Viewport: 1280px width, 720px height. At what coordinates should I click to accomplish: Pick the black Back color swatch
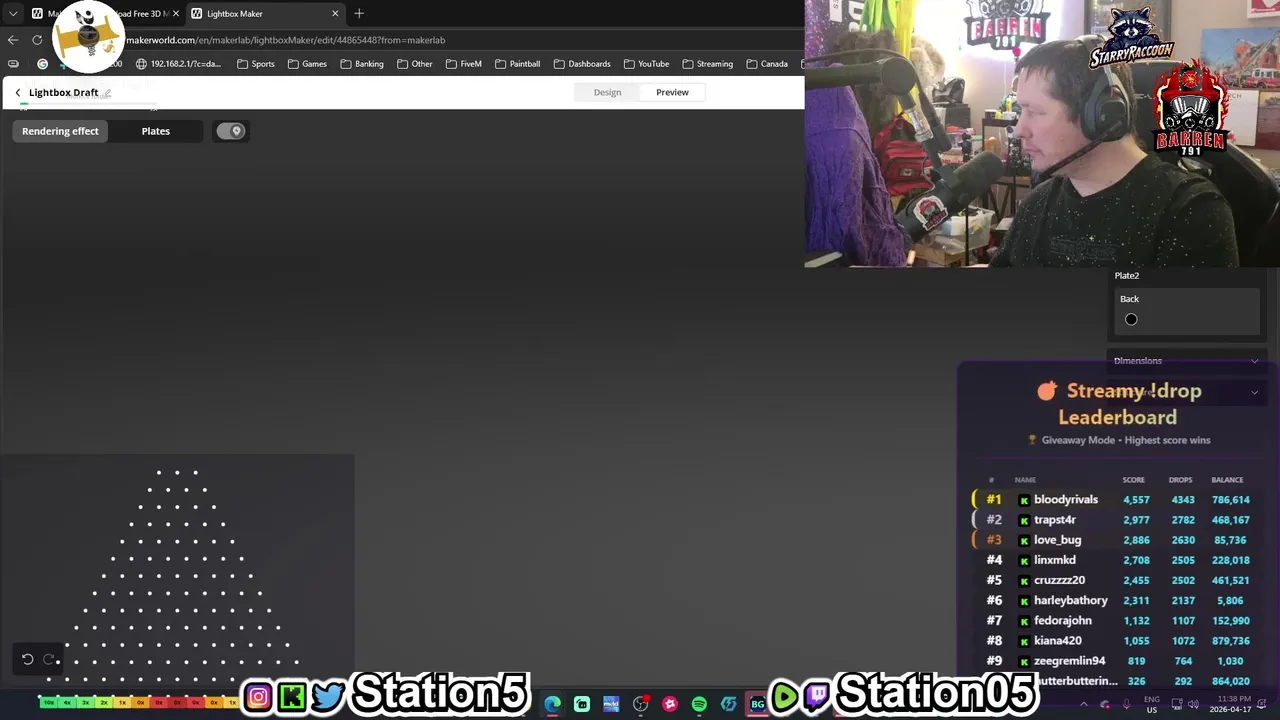[x=1131, y=320]
